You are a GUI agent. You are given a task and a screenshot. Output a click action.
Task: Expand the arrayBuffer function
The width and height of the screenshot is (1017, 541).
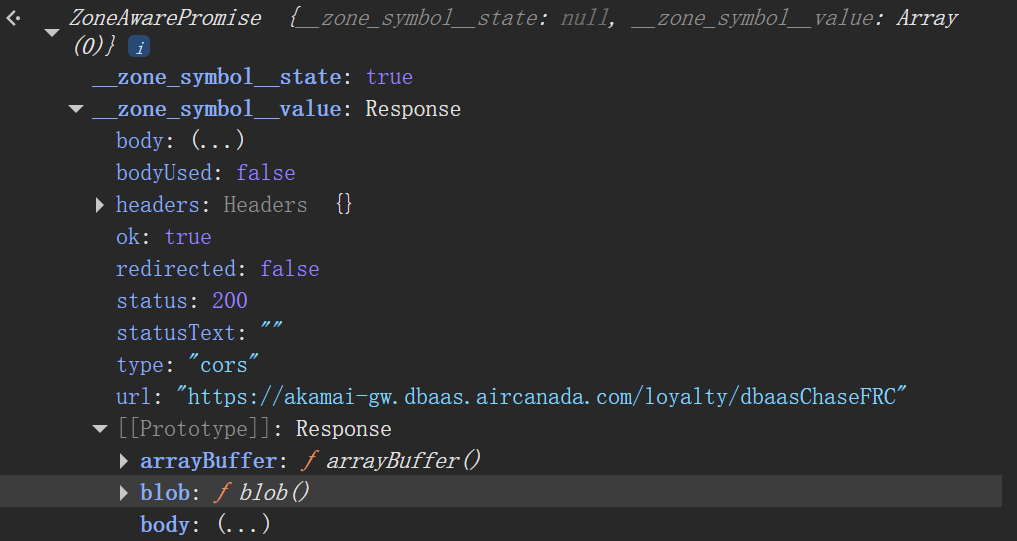pos(124,461)
